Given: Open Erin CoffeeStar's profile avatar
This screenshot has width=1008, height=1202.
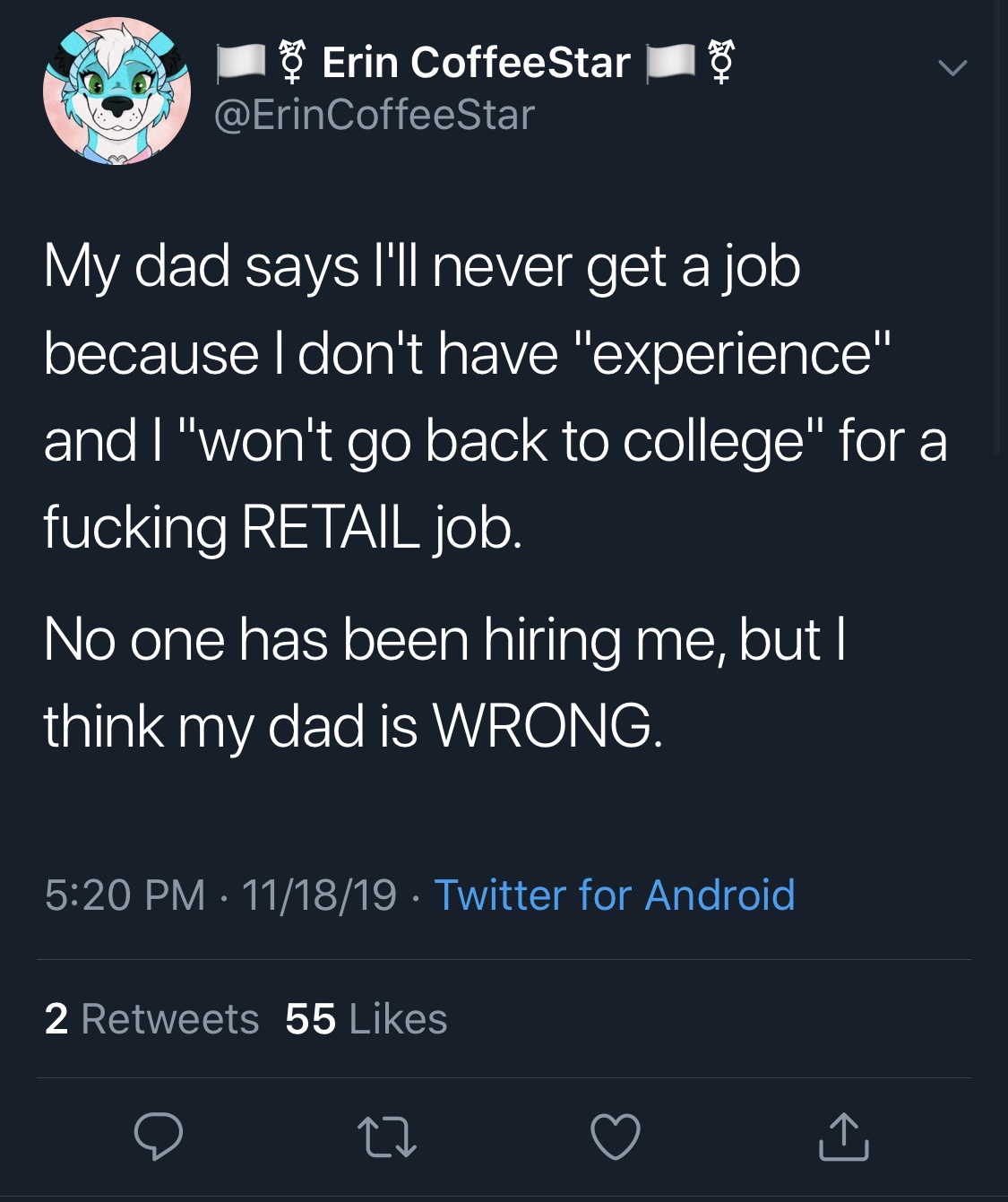Looking at the screenshot, I should click(116, 91).
